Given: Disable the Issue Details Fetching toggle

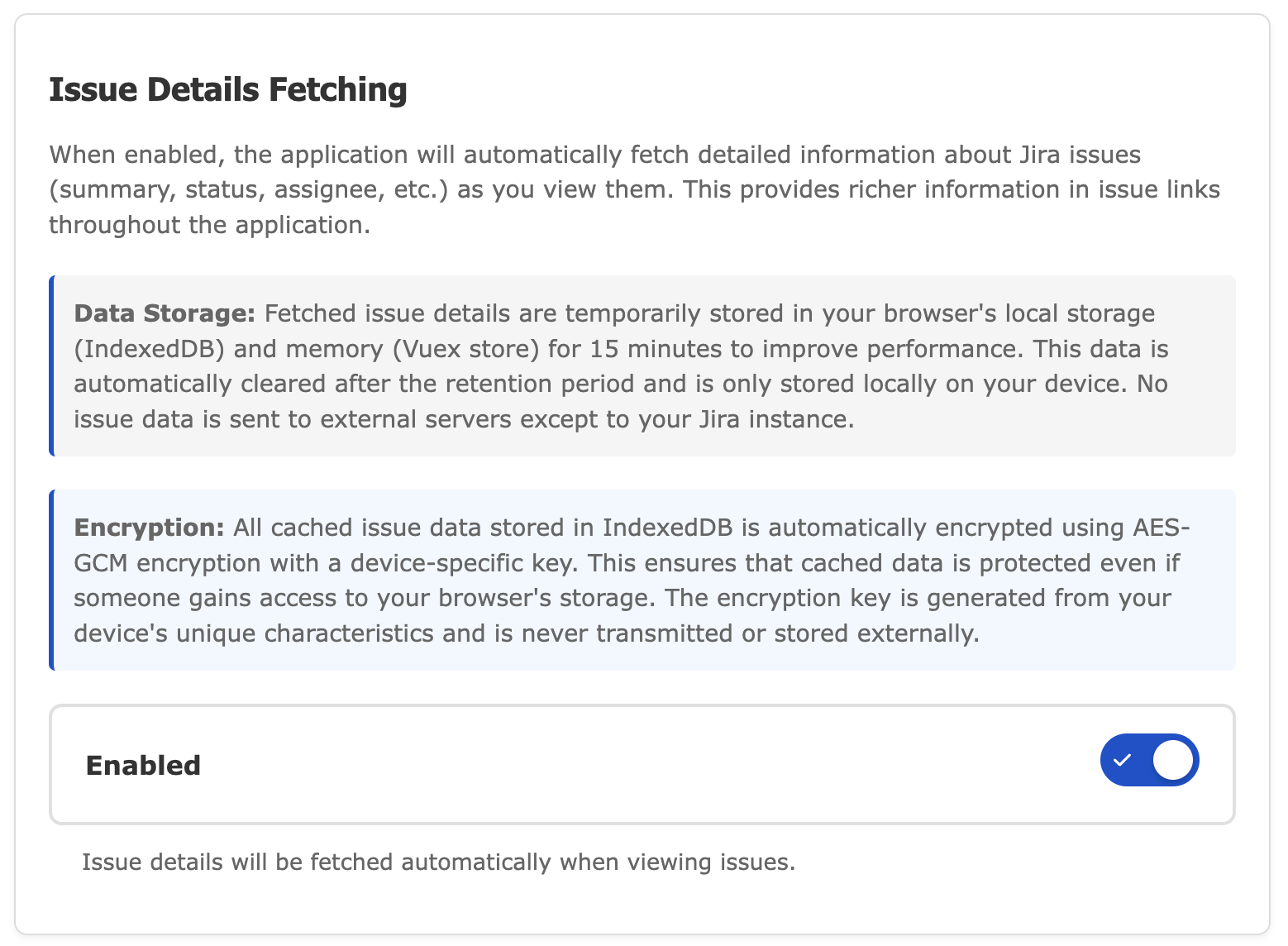Looking at the screenshot, I should (x=1149, y=760).
